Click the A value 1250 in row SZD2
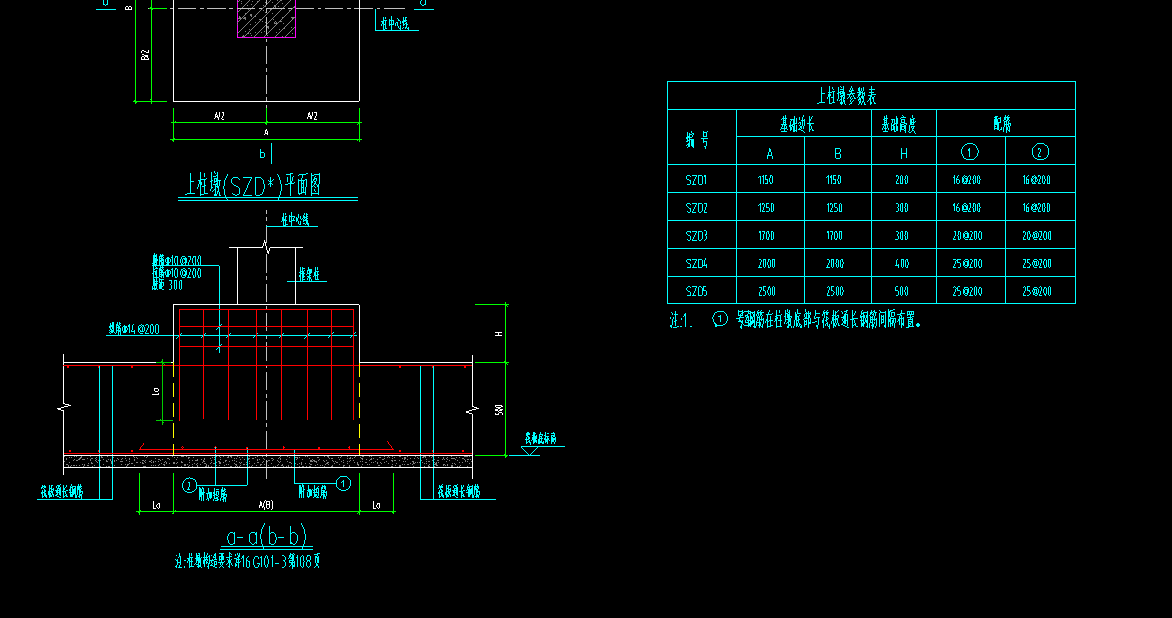Image resolution: width=1172 pixels, height=618 pixels. pyautogui.click(x=766, y=208)
